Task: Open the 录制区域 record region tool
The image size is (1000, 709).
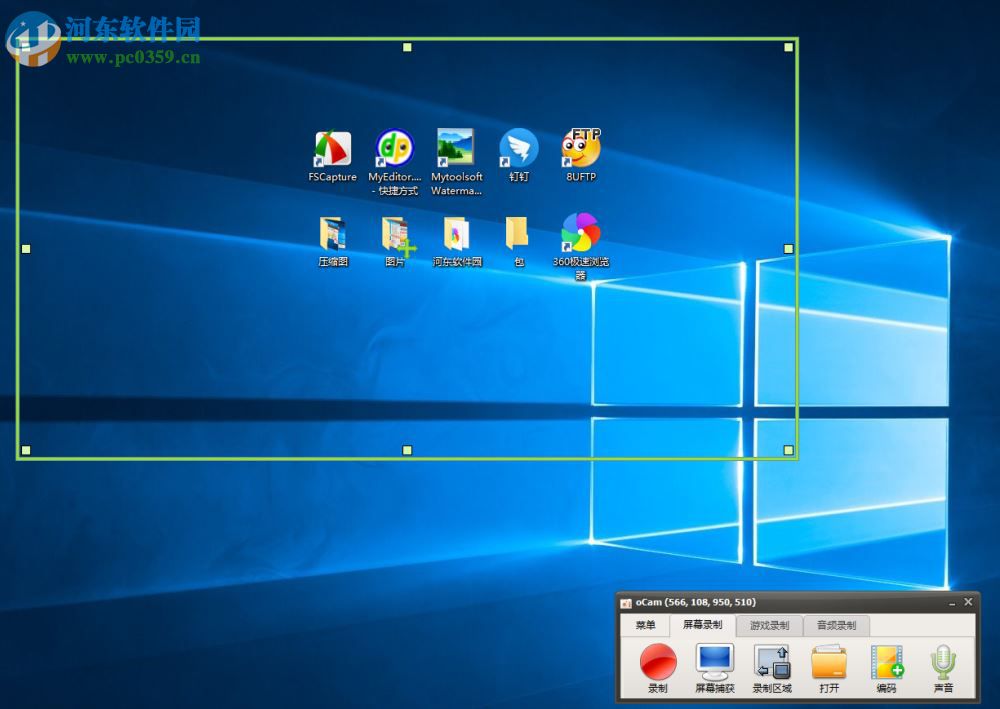Action: pyautogui.click(x=772, y=668)
